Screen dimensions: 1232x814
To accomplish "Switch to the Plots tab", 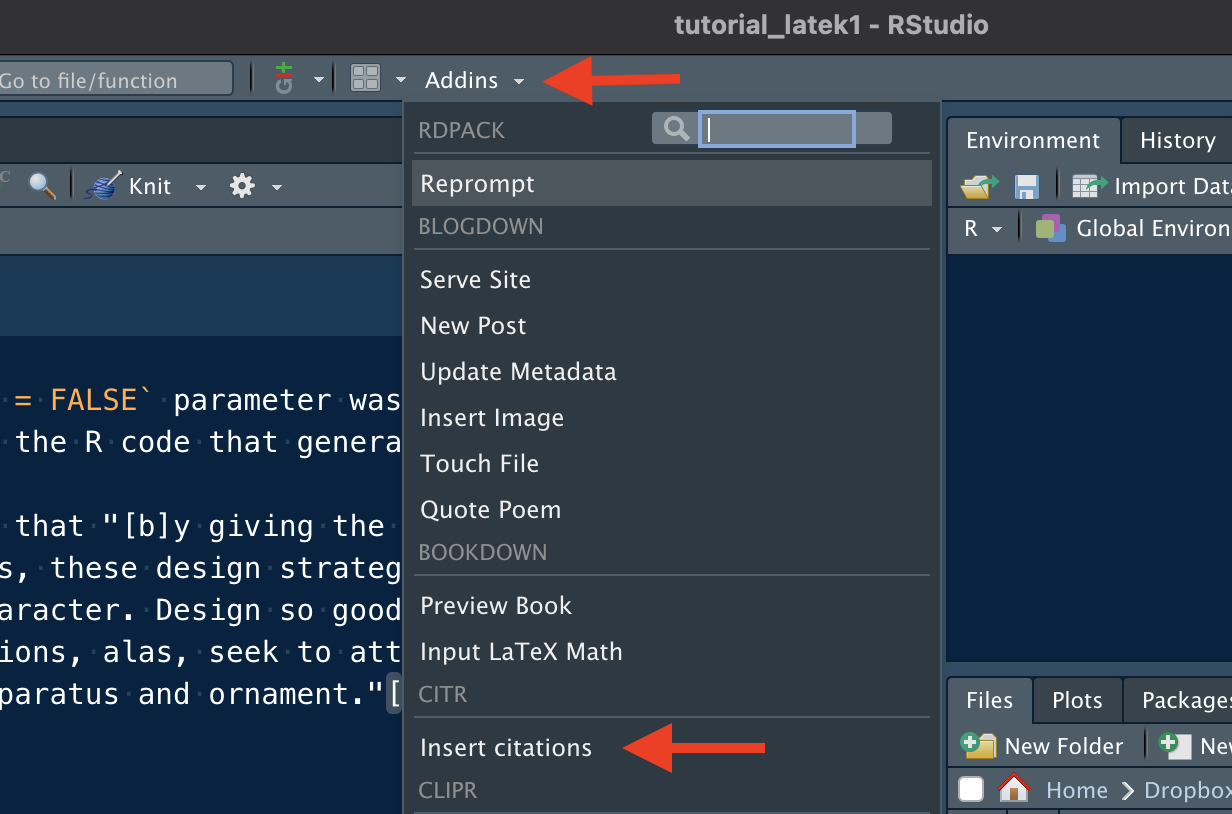I will 1076,701.
